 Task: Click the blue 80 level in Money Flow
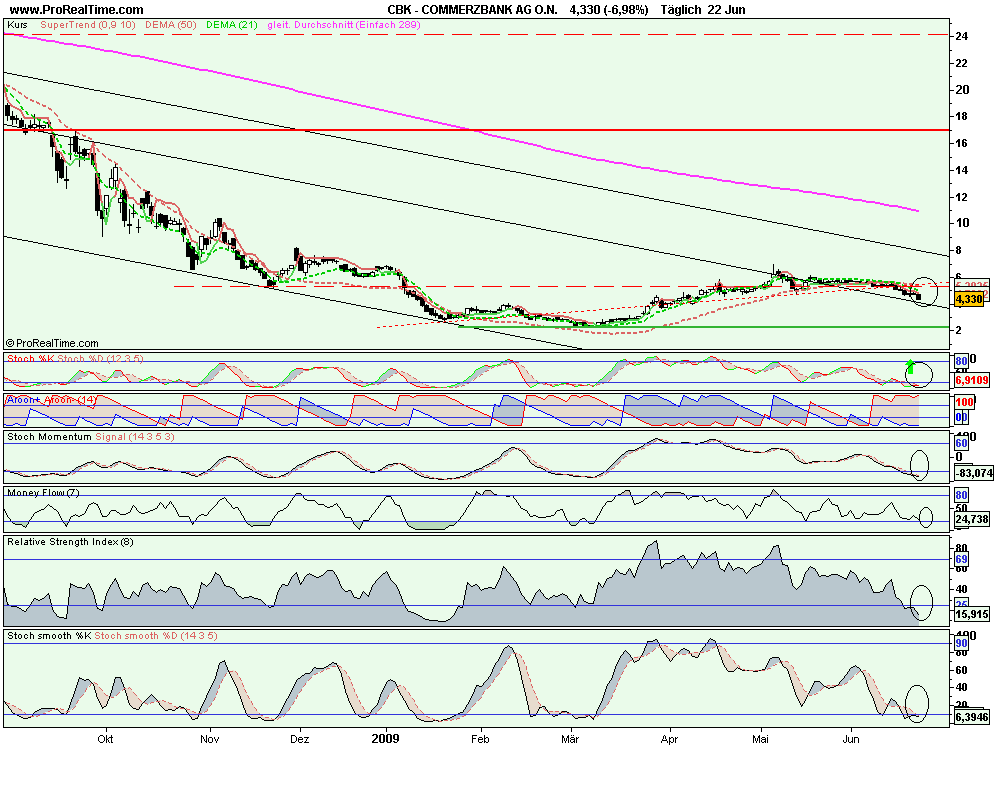point(961,495)
